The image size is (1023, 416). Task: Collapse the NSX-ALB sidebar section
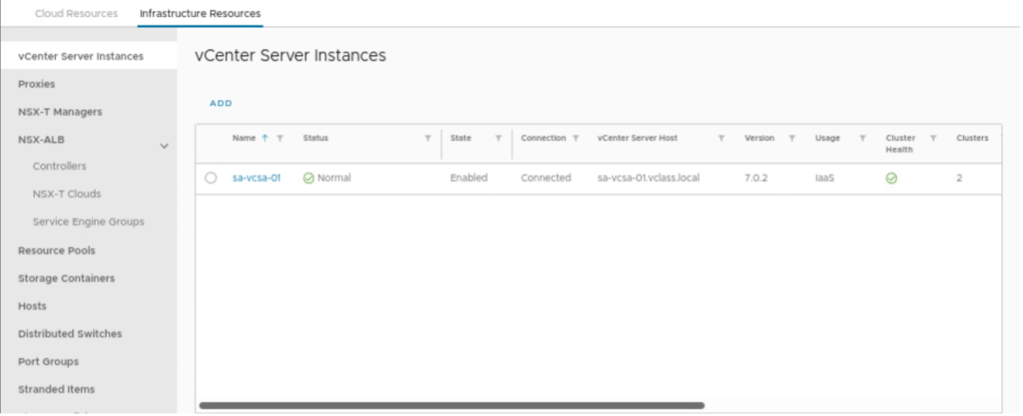[164, 147]
